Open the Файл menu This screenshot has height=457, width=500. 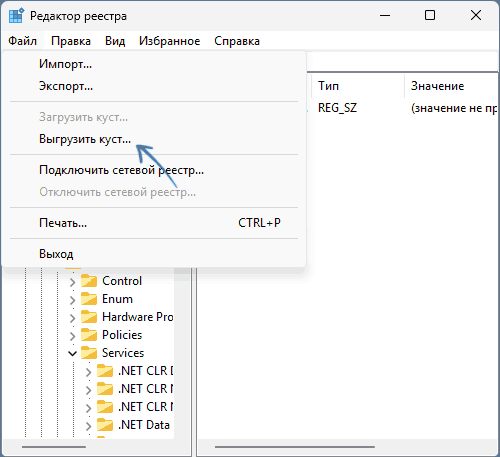pos(23,41)
